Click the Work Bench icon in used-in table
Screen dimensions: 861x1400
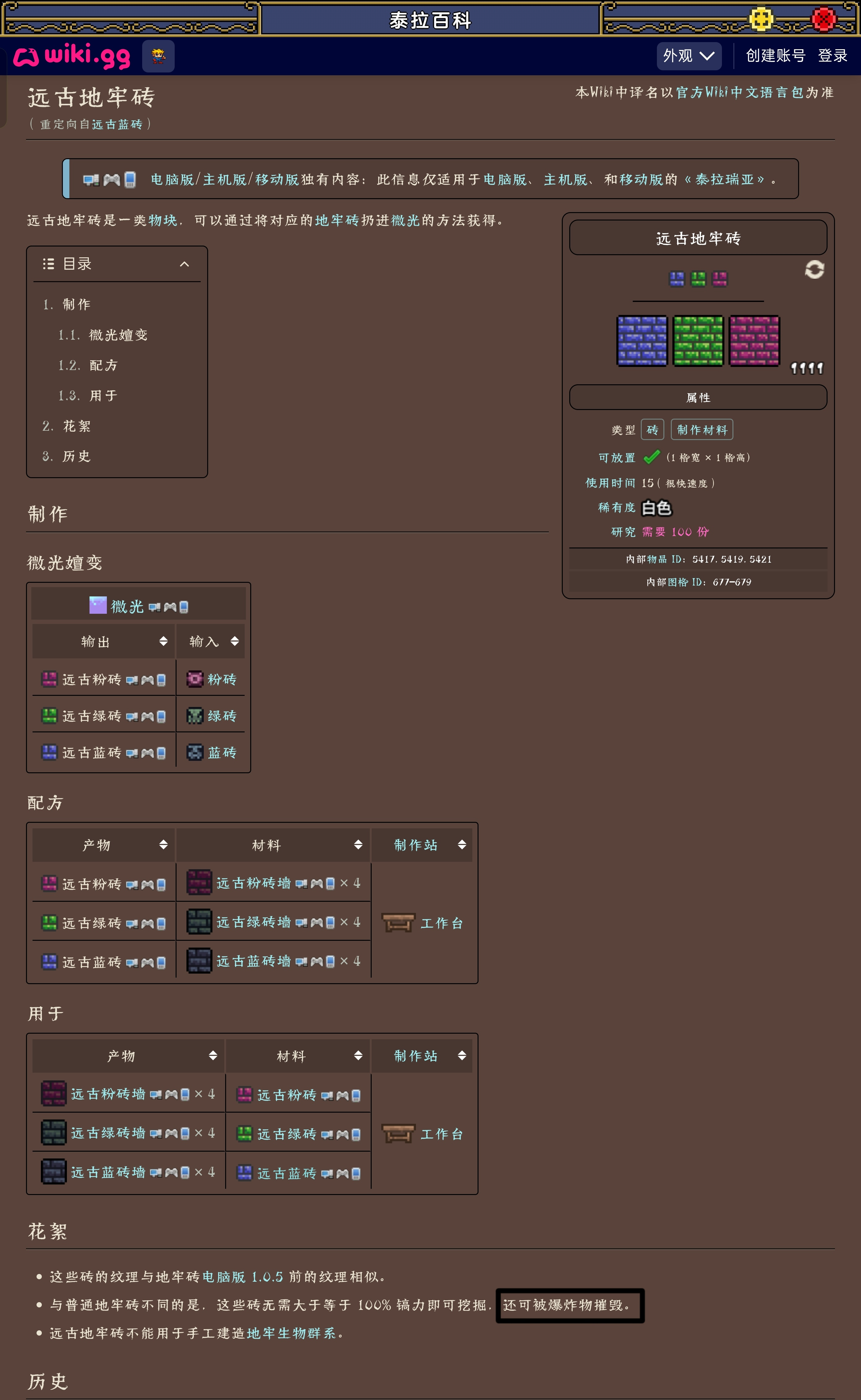[x=399, y=1134]
